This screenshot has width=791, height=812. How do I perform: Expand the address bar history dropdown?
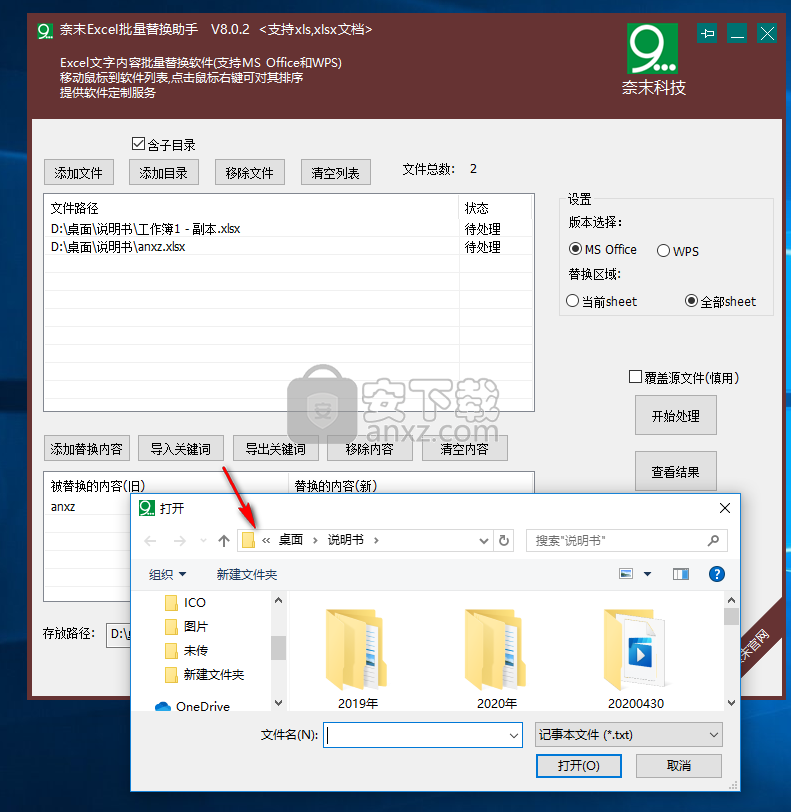point(484,541)
